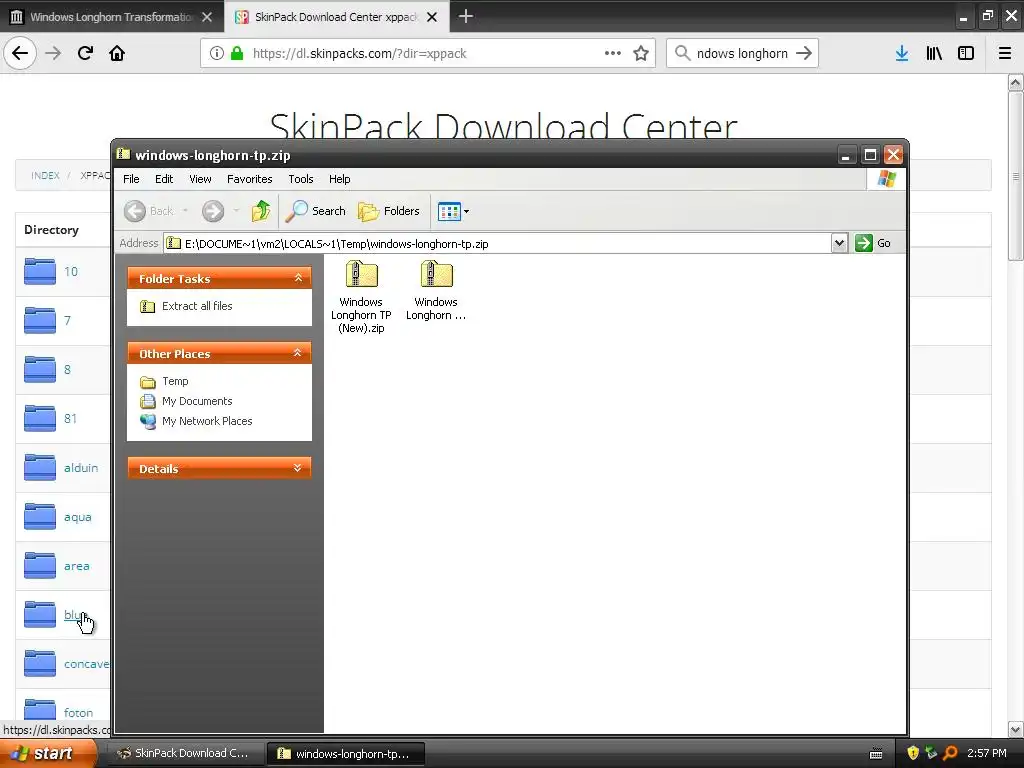Reload the page in Firefox
The width and height of the screenshot is (1024, 768).
coord(85,53)
